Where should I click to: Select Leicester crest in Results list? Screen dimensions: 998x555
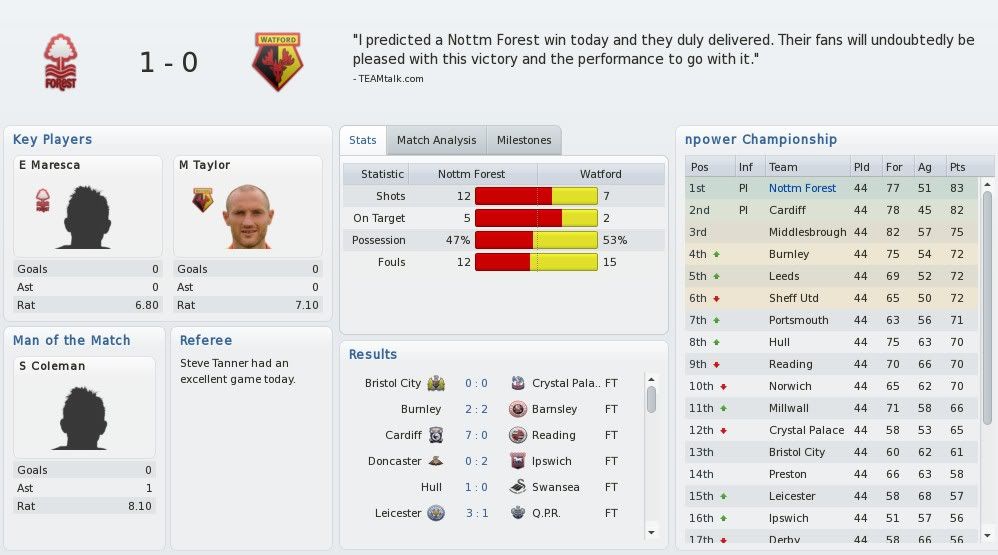tap(436, 513)
